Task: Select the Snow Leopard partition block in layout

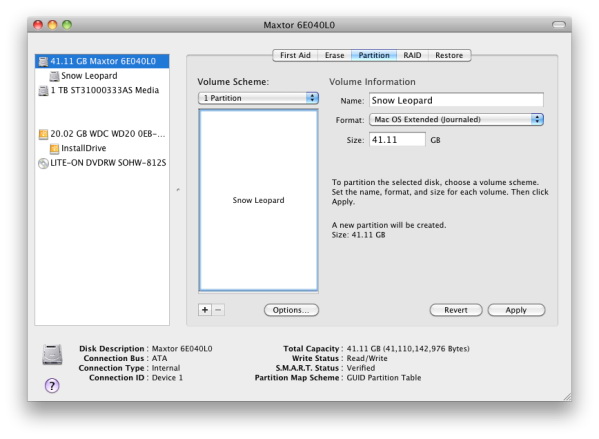Action: (x=258, y=200)
